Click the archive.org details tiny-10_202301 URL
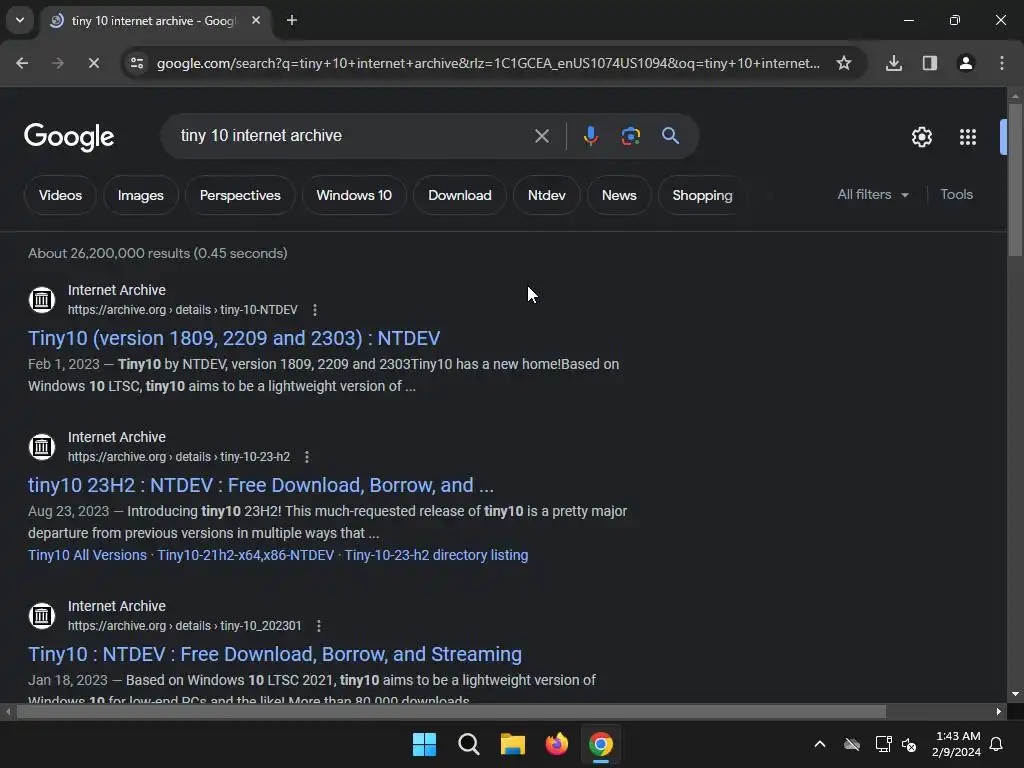This screenshot has height=768, width=1024. pyautogui.click(x=185, y=626)
